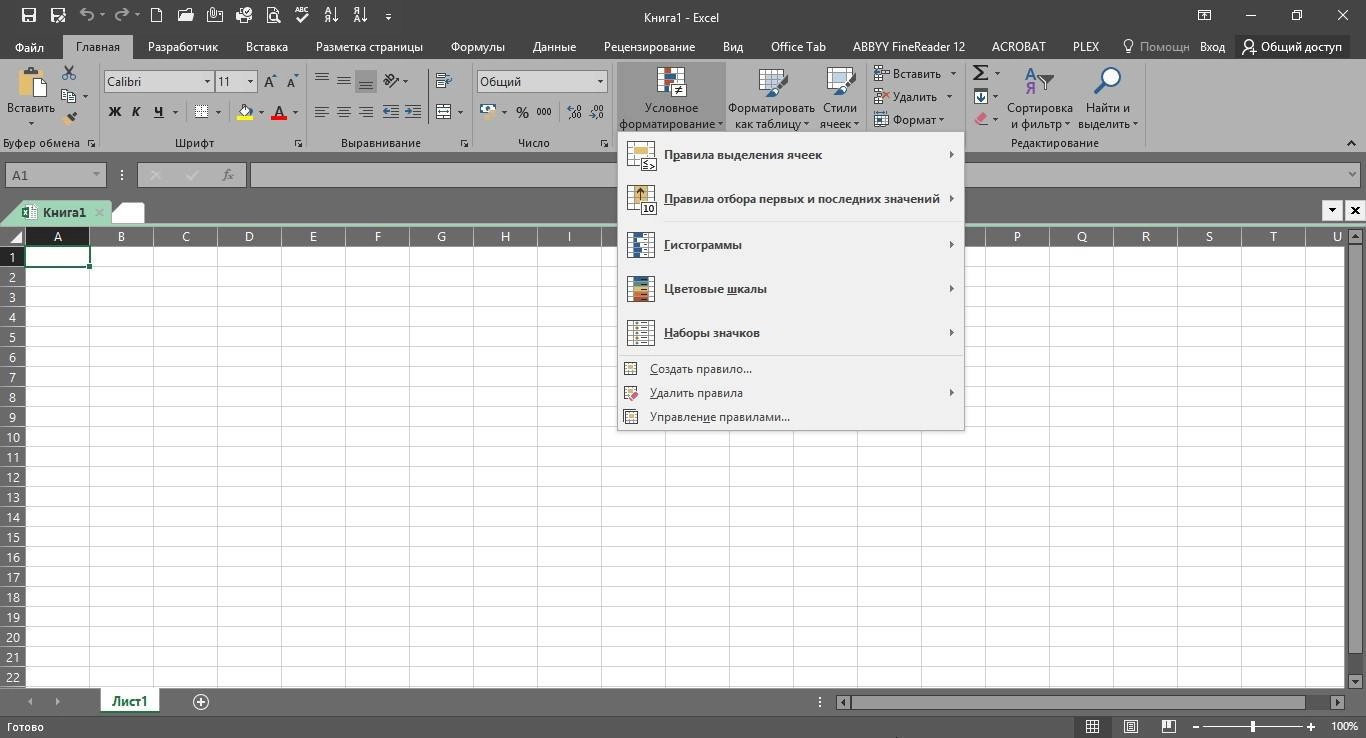Click the Increase Indent icon
This screenshot has width=1366, height=738.
(413, 112)
